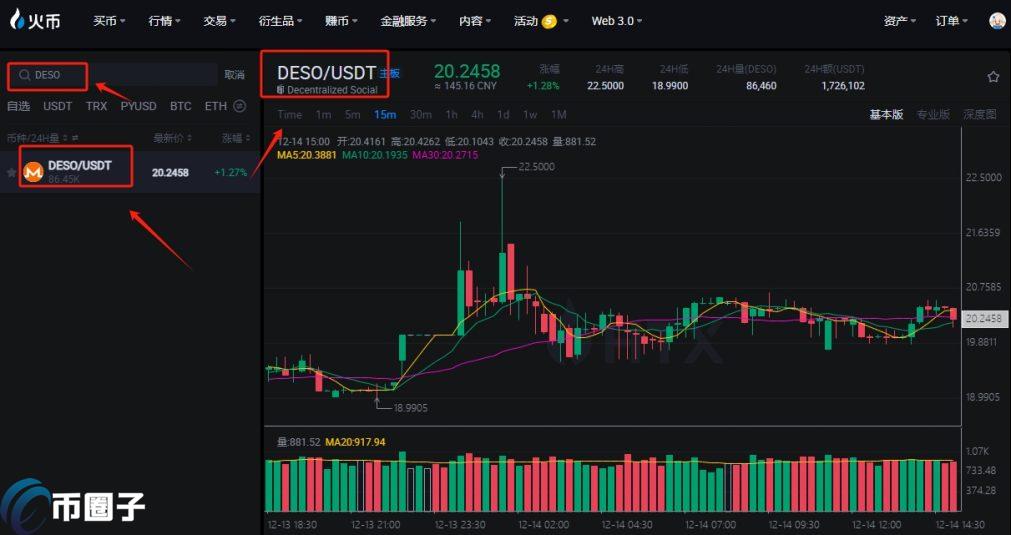Image resolution: width=1011 pixels, height=535 pixels.
Task: Click the current price tag 20.2458 on axis
Action: click(983, 318)
